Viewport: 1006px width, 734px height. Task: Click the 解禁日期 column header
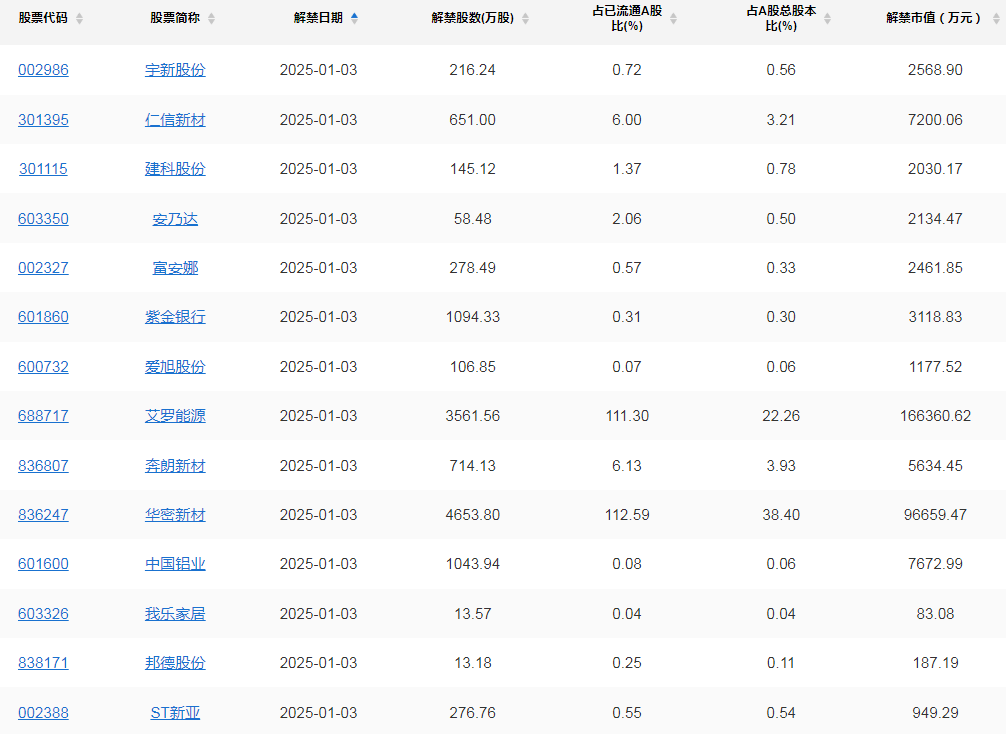point(318,18)
